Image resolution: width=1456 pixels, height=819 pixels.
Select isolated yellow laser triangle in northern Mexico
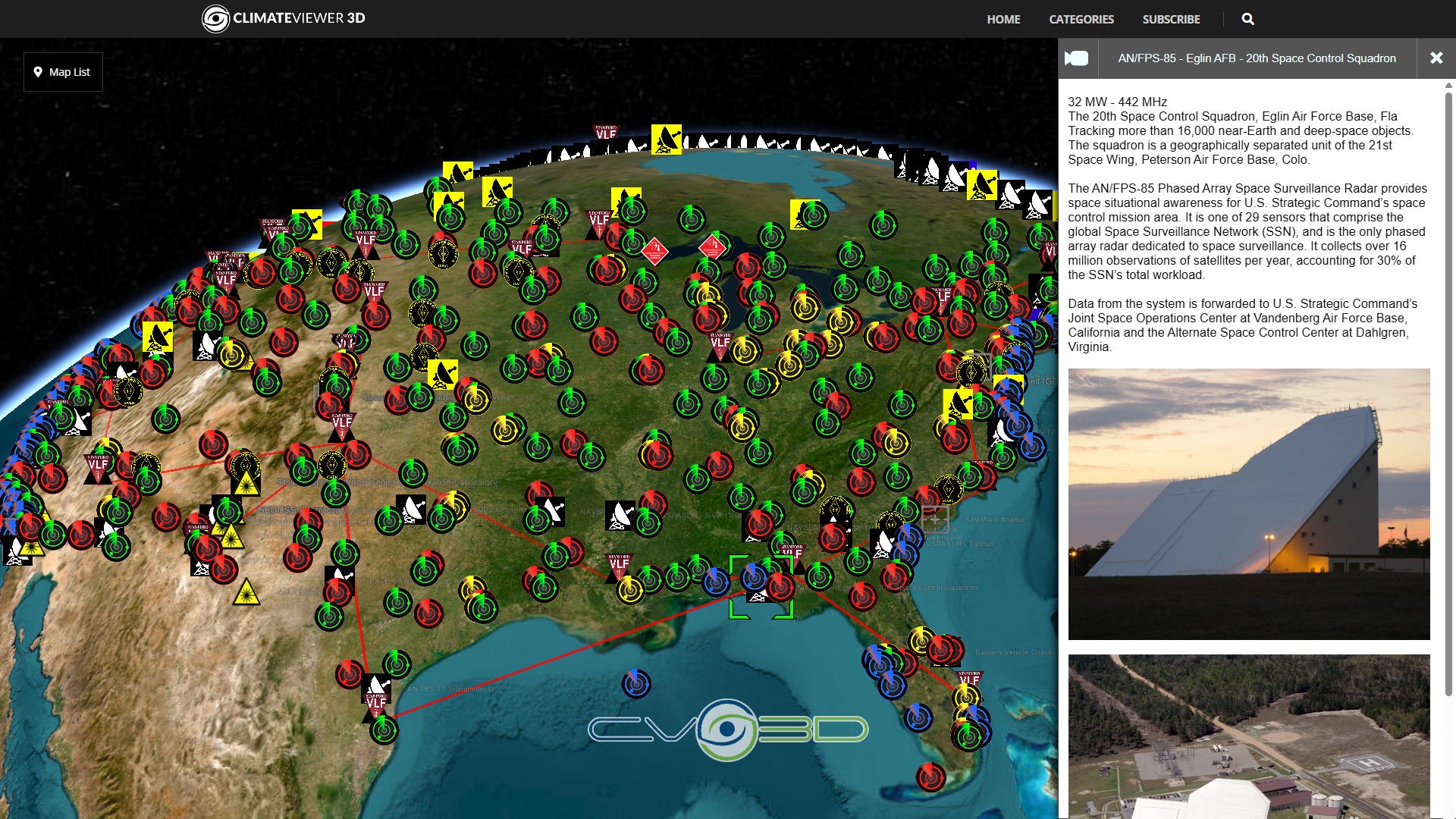tap(246, 593)
